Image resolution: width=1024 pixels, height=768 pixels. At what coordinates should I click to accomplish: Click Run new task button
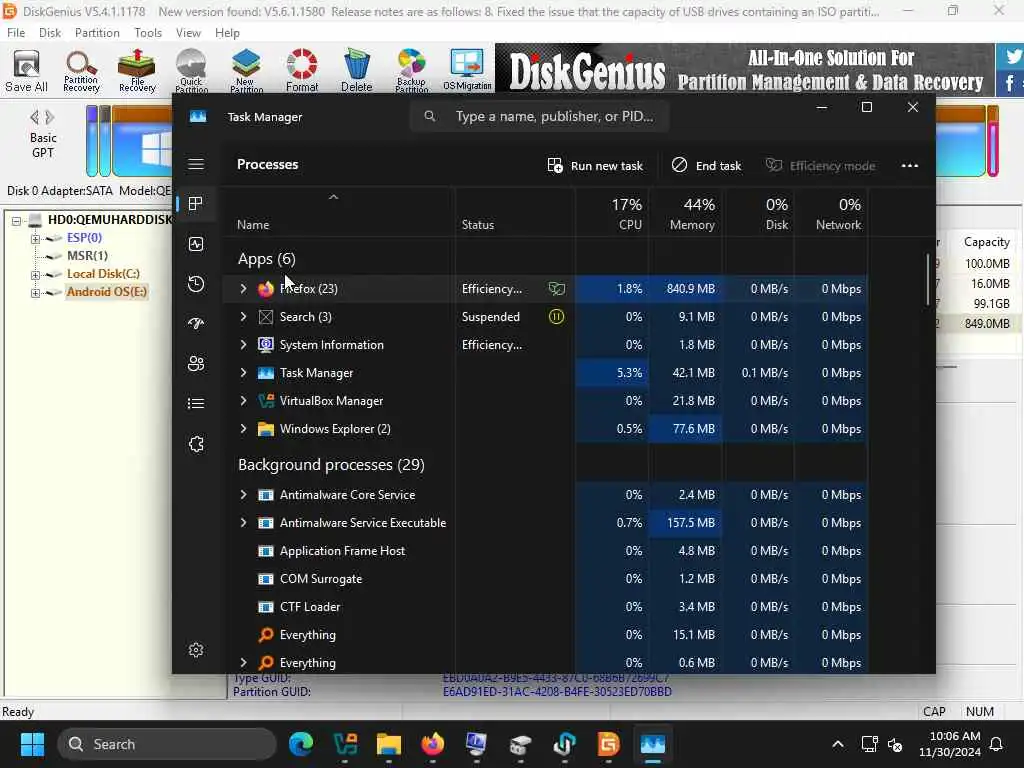tap(595, 166)
